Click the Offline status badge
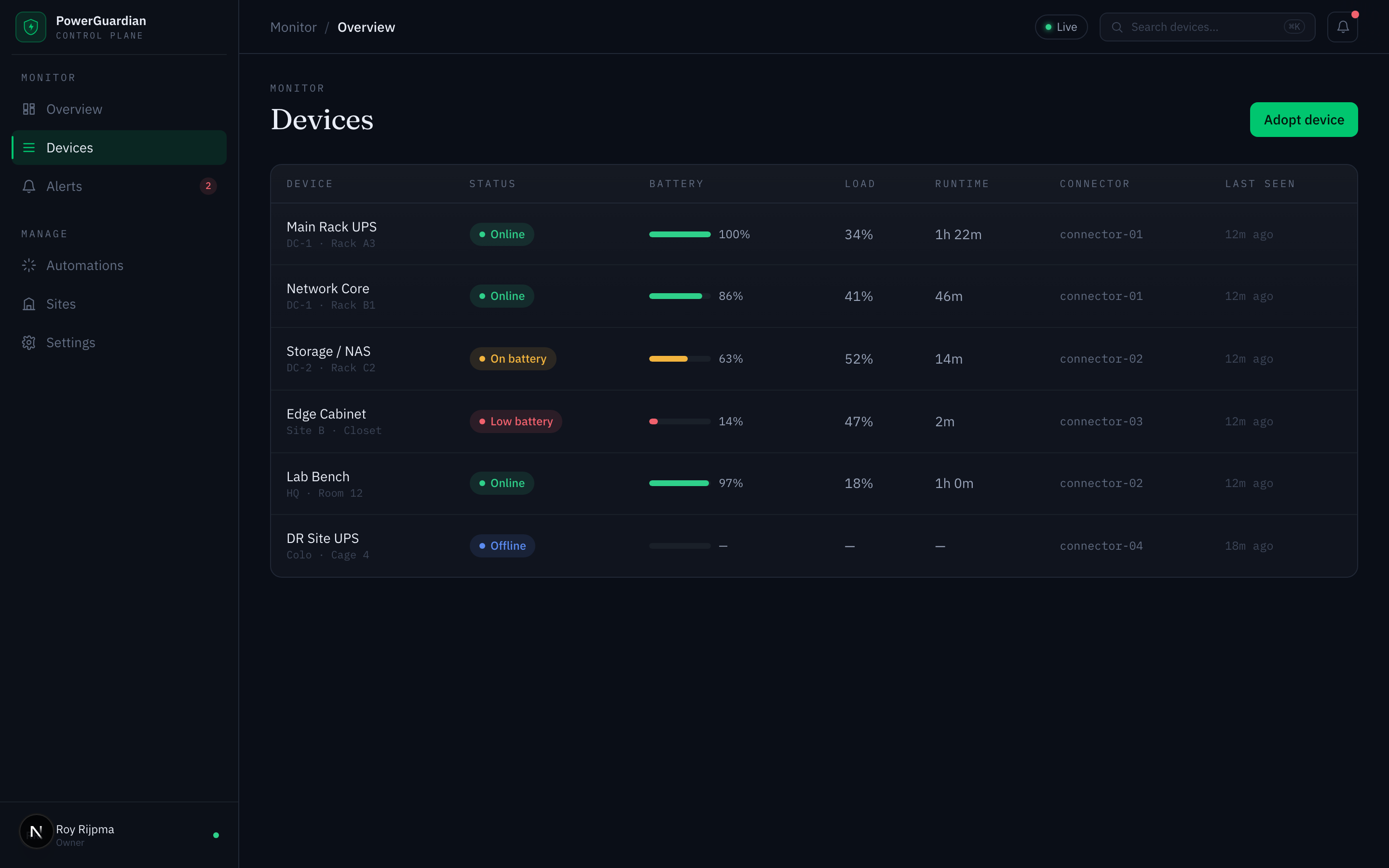 click(502, 546)
